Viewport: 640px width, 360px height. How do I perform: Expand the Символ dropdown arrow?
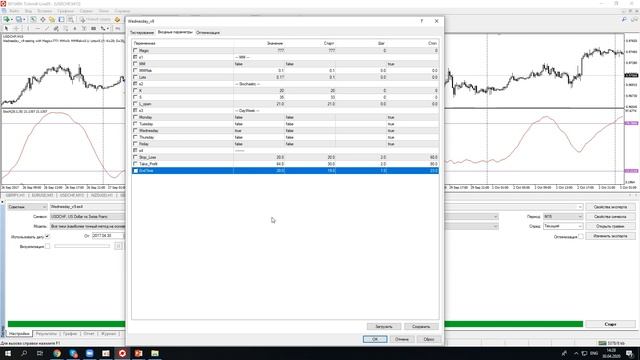pyautogui.click(x=495, y=217)
